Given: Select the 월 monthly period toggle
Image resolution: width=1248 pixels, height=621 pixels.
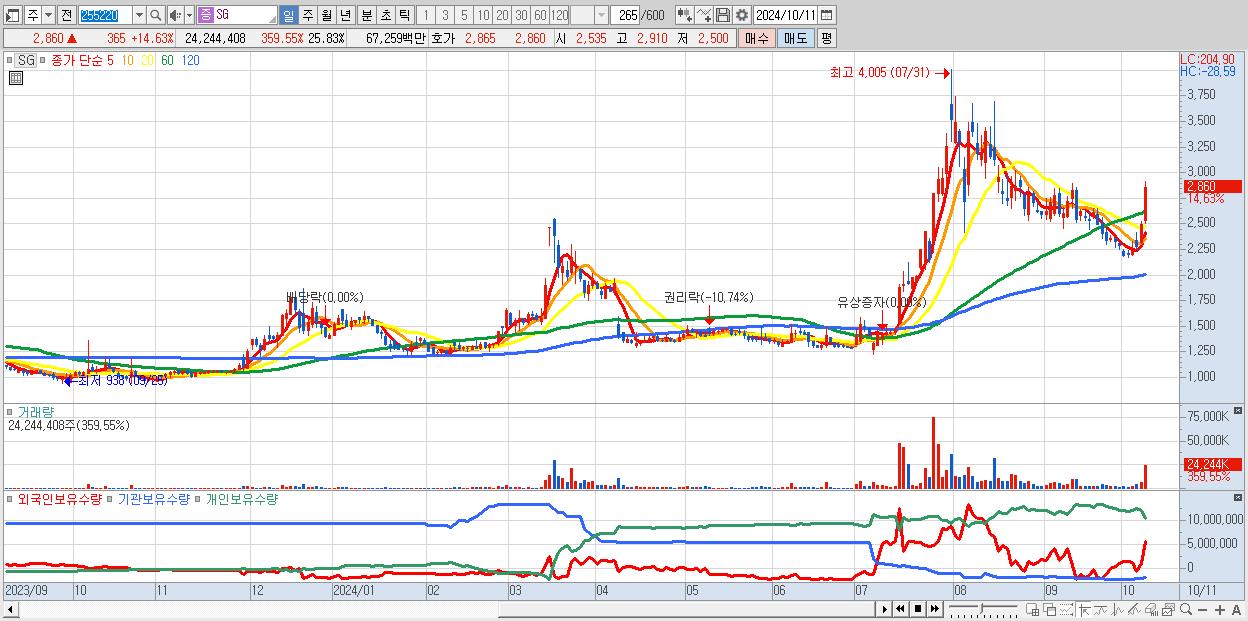Looking at the screenshot, I should point(326,15).
